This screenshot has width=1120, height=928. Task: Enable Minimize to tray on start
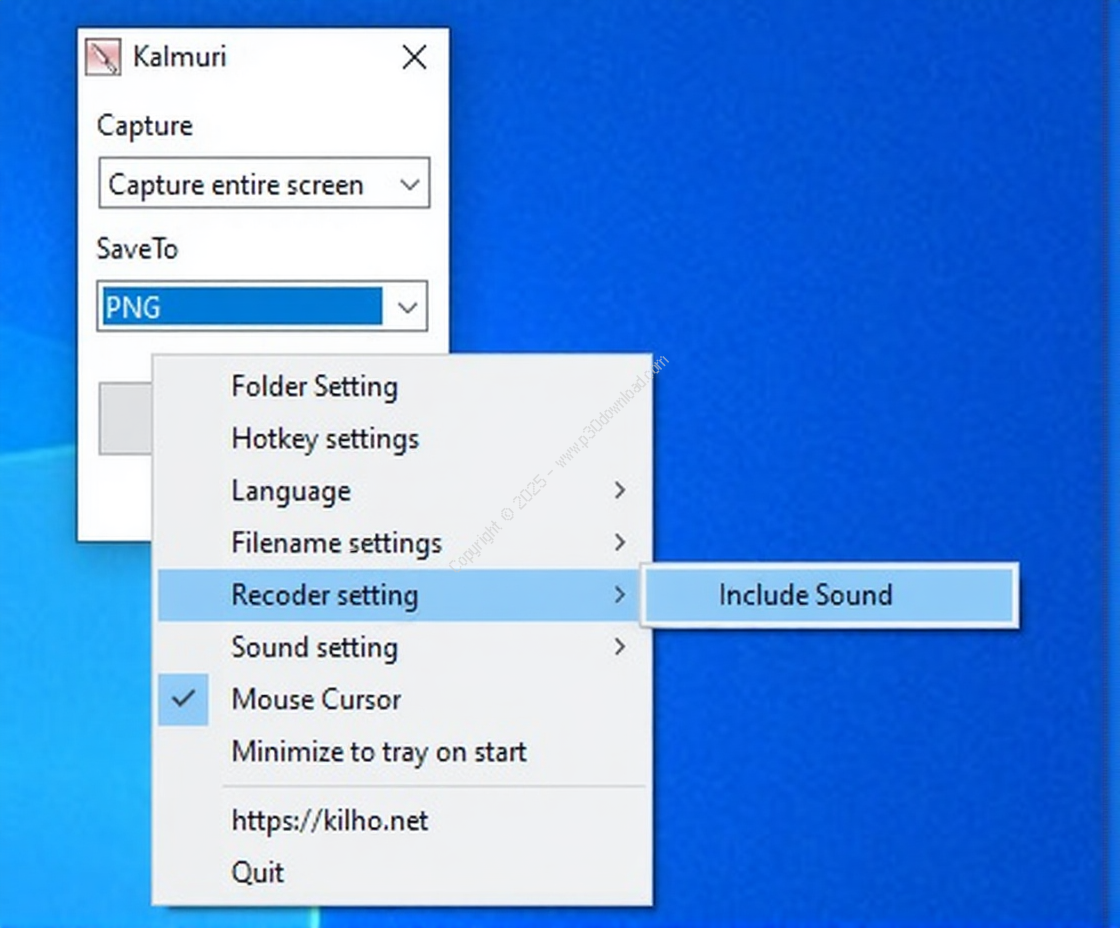pos(378,751)
